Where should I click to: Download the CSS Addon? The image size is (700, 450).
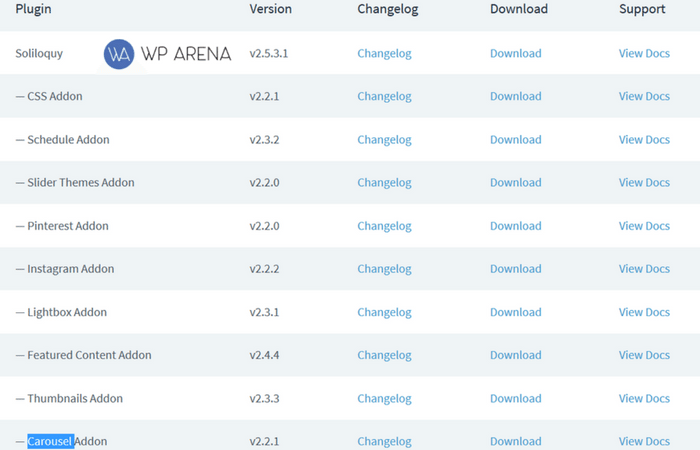click(516, 96)
